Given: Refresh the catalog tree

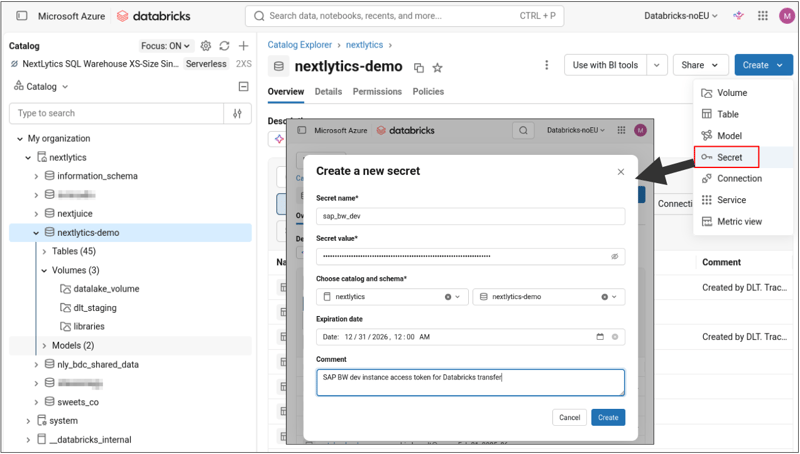Looking at the screenshot, I should tap(224, 46).
